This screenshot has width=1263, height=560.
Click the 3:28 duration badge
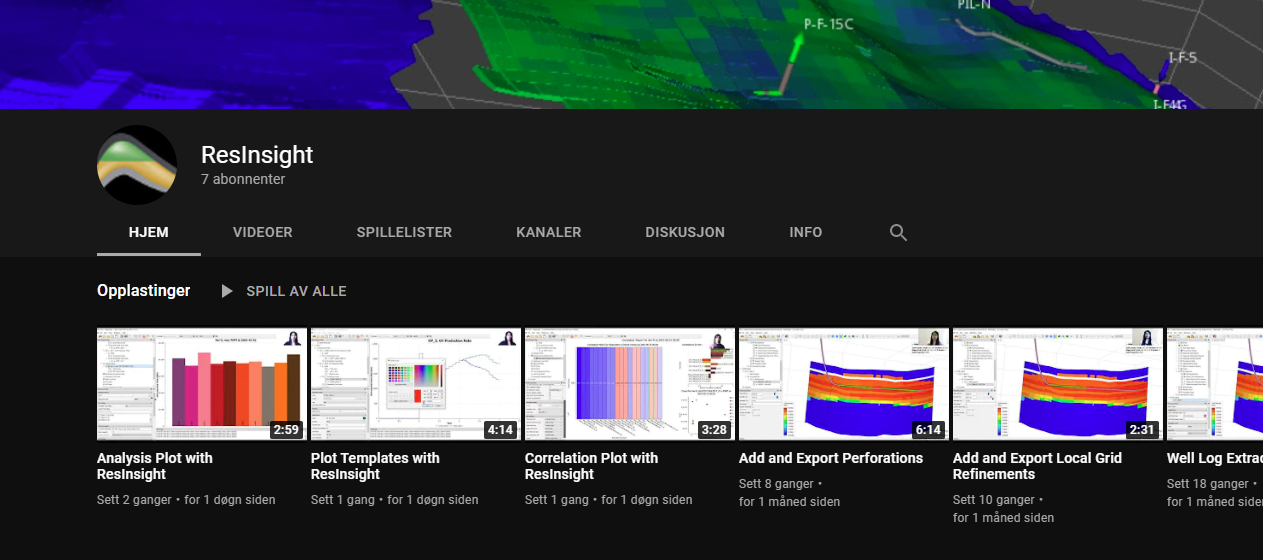pyautogui.click(x=714, y=430)
